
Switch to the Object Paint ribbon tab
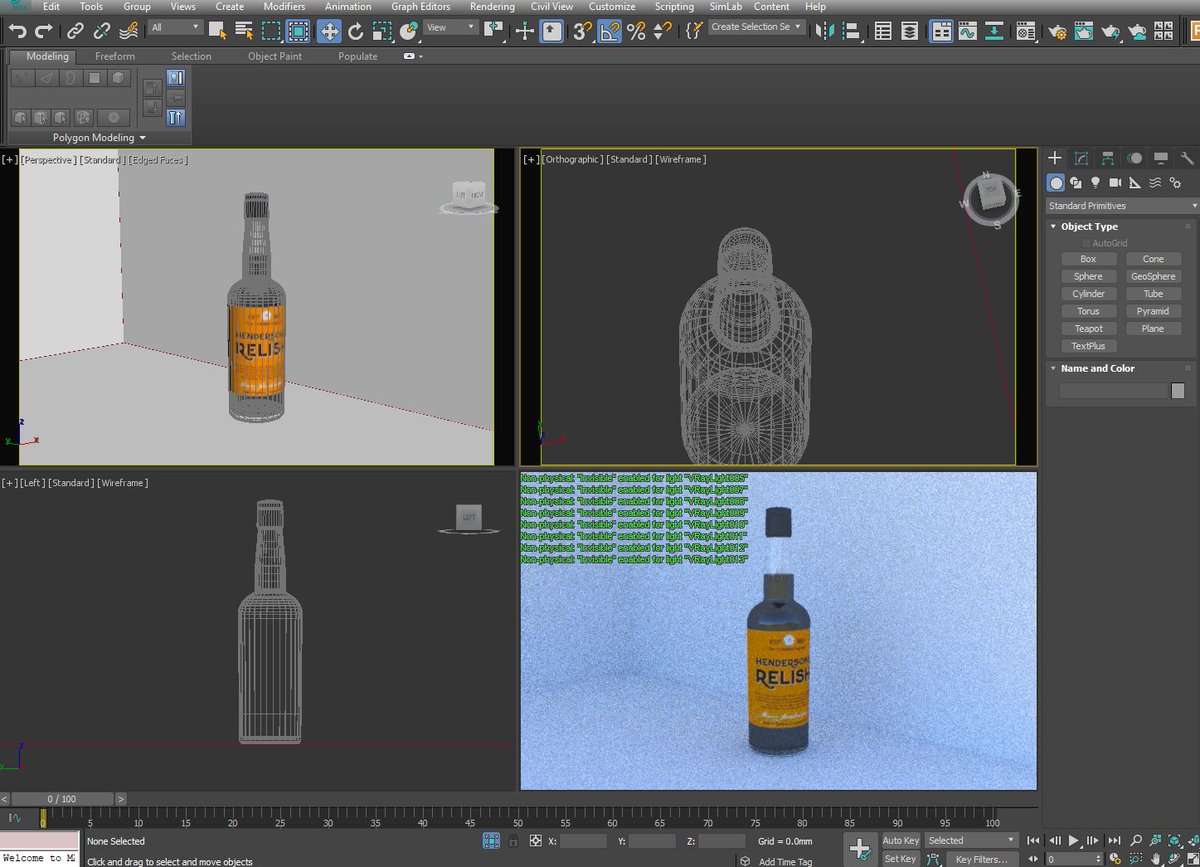tap(275, 56)
